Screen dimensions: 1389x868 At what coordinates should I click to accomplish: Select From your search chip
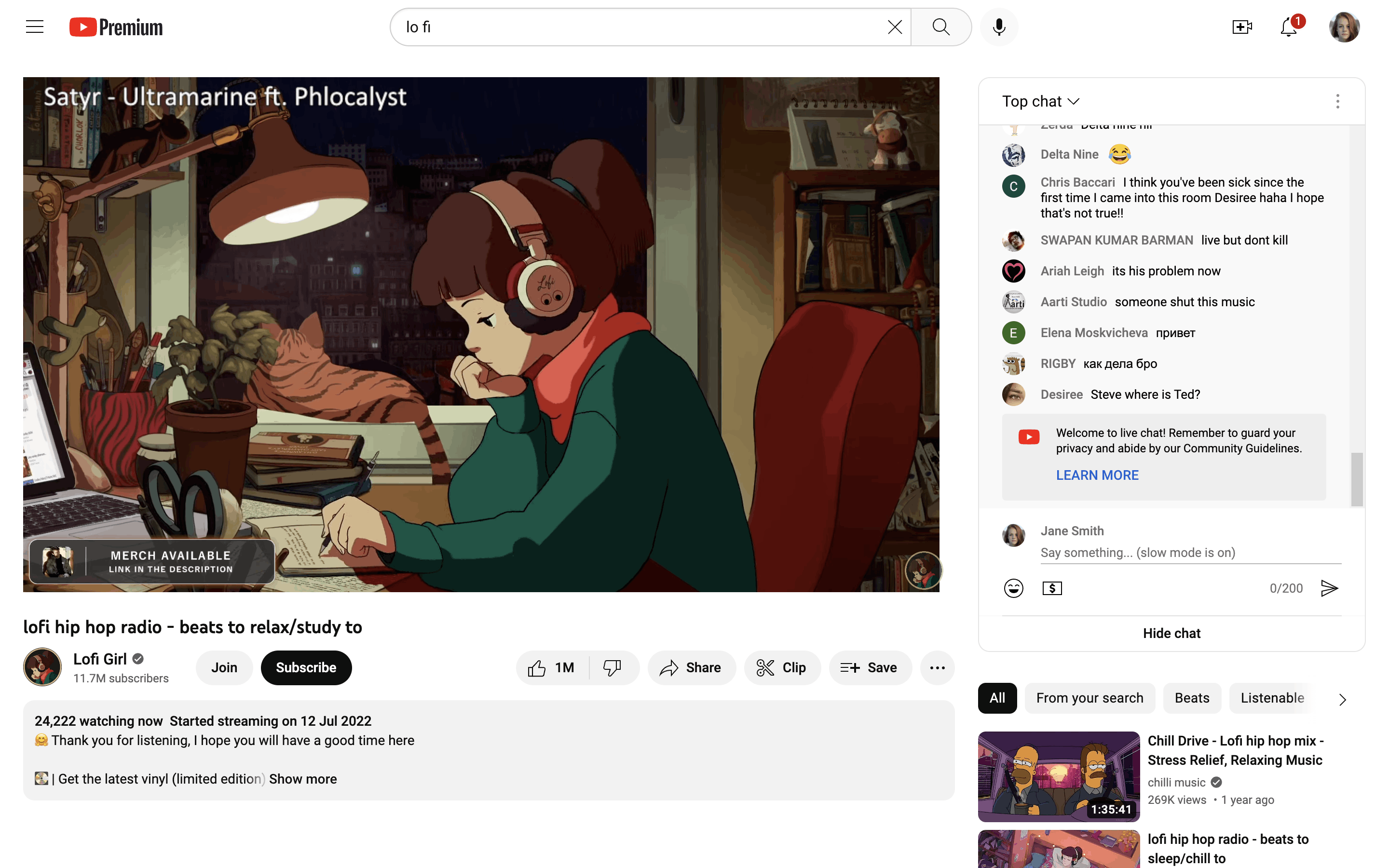pyautogui.click(x=1089, y=698)
